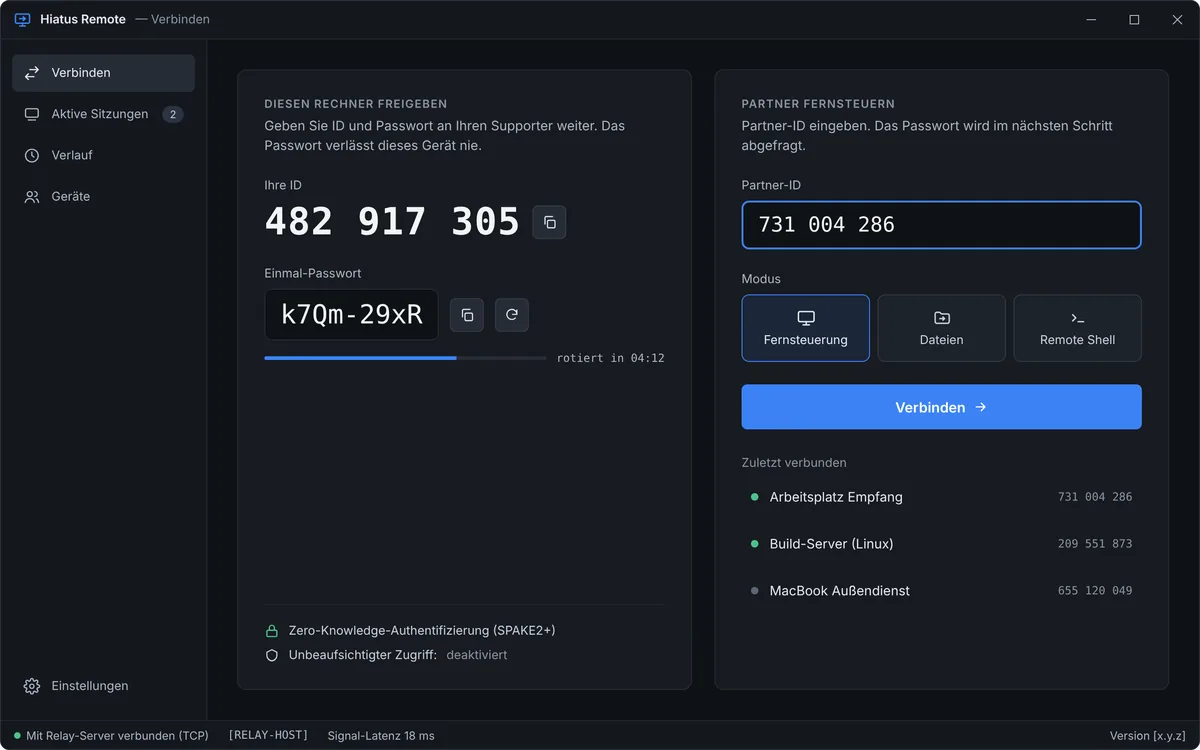Click the one-time password k7Qm-29xR field

(351, 315)
